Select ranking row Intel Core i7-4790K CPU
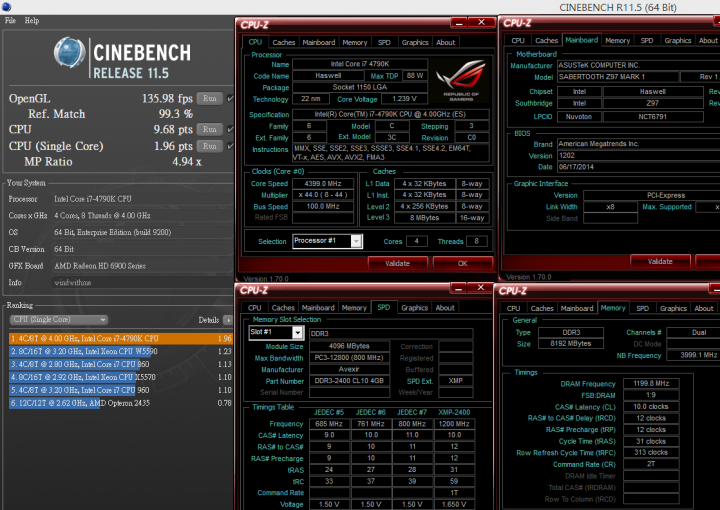Viewport: 720px width, 510px height. tap(121, 339)
